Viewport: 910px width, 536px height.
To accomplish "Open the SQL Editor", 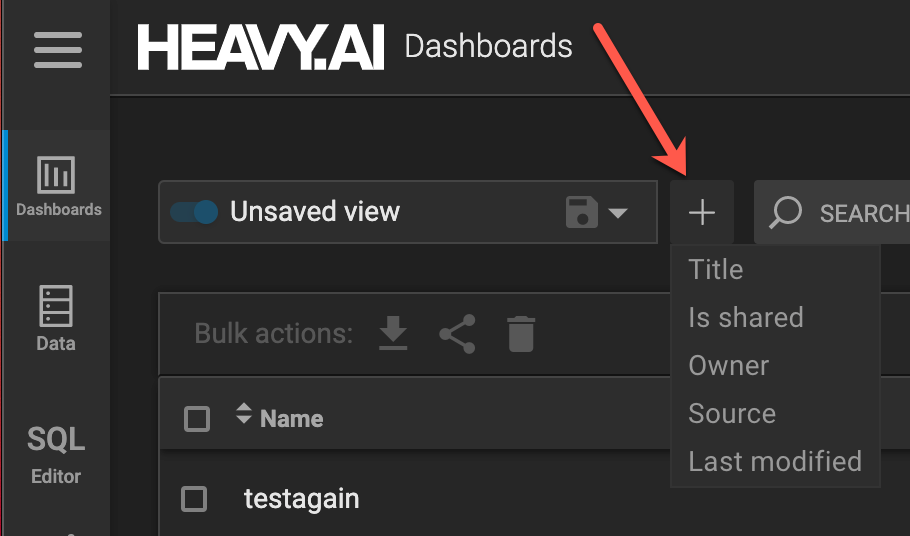I will 56,454.
